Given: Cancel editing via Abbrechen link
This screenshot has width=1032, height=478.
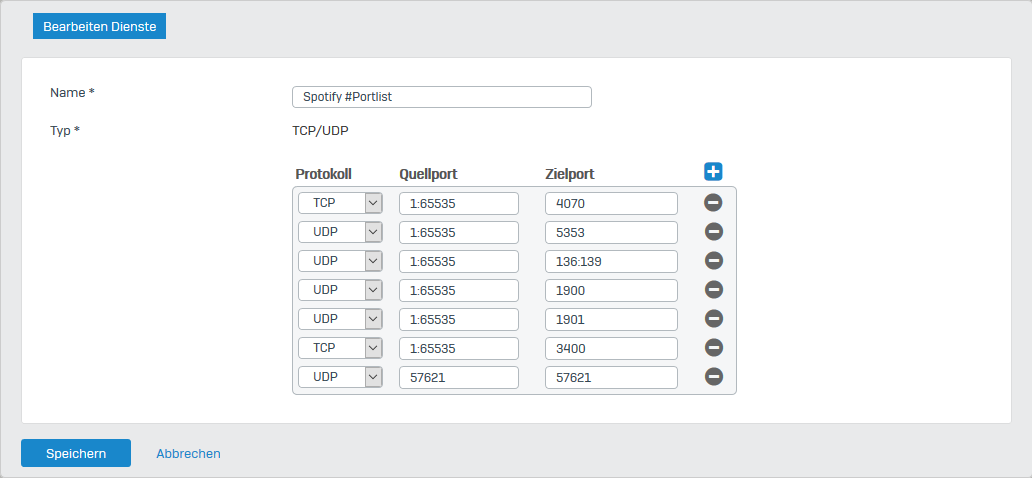Looking at the screenshot, I should point(188,454).
